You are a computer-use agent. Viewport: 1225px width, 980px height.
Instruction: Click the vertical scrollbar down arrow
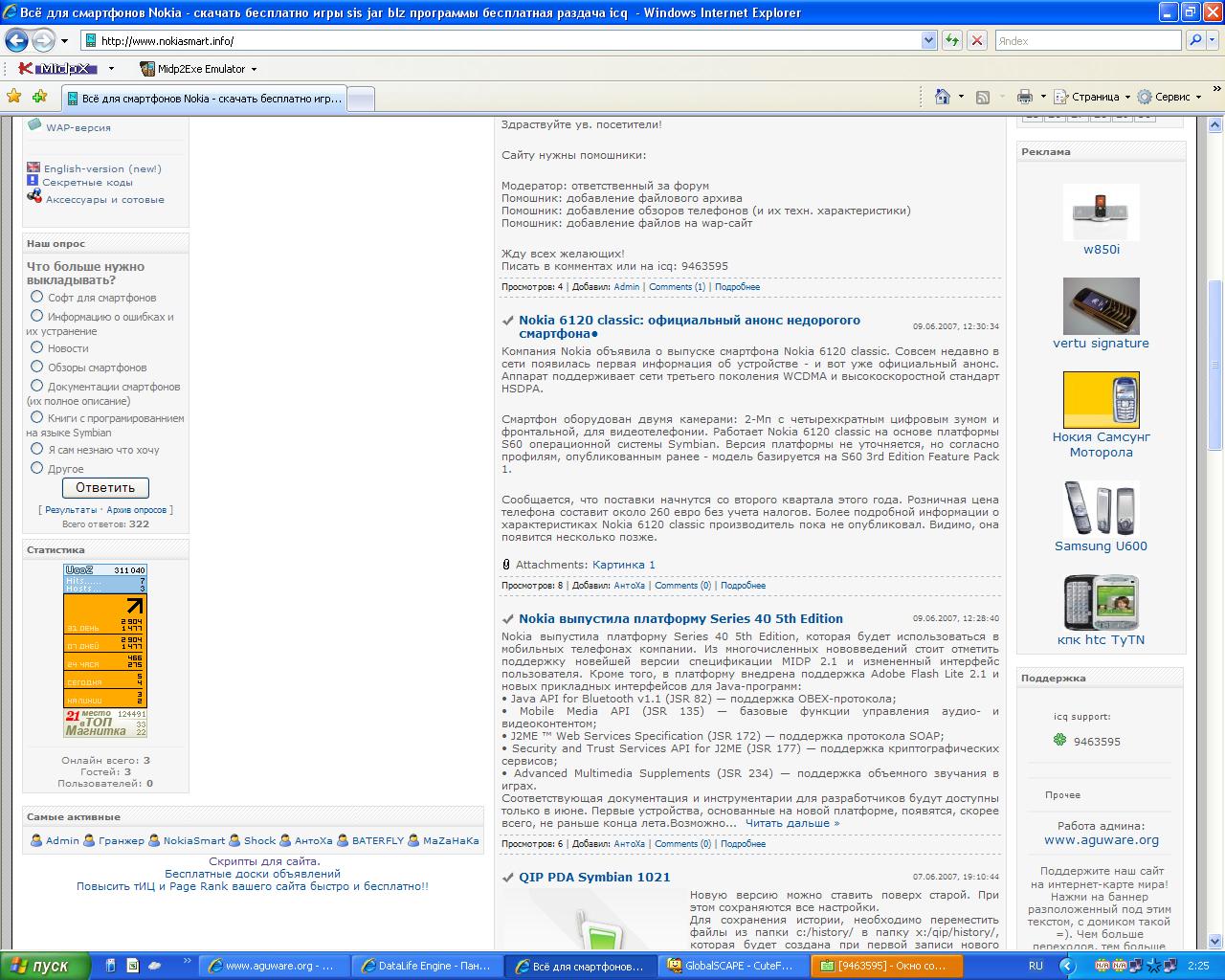point(1216,942)
